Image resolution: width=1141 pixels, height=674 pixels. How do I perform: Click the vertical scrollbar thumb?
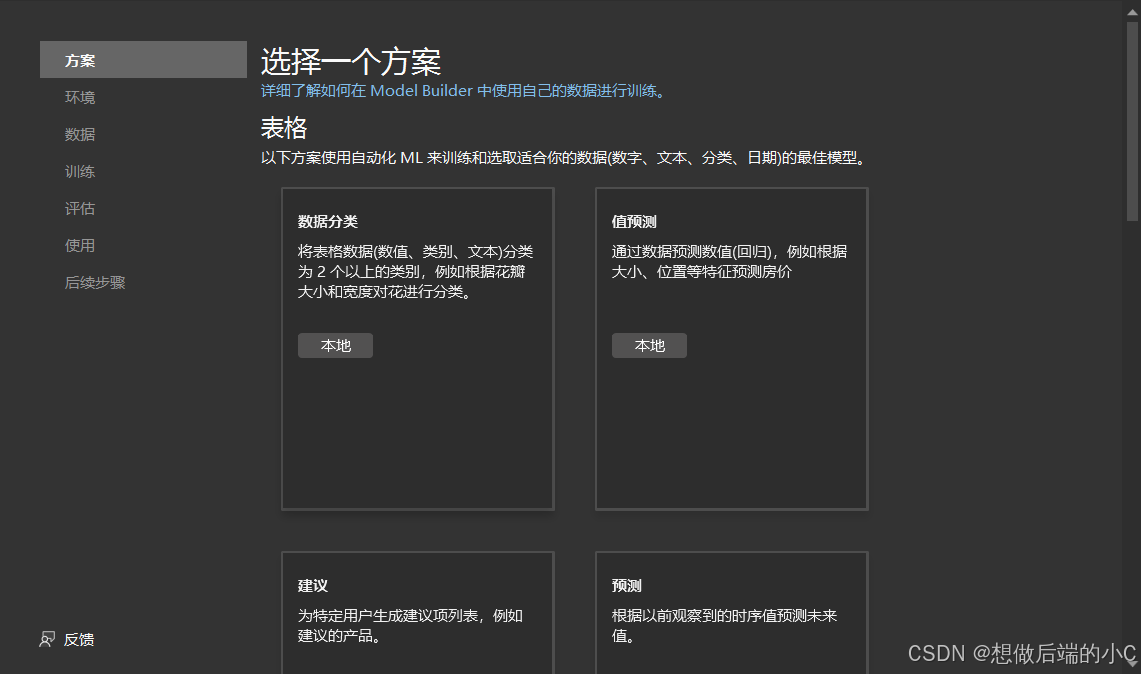coord(1132,121)
